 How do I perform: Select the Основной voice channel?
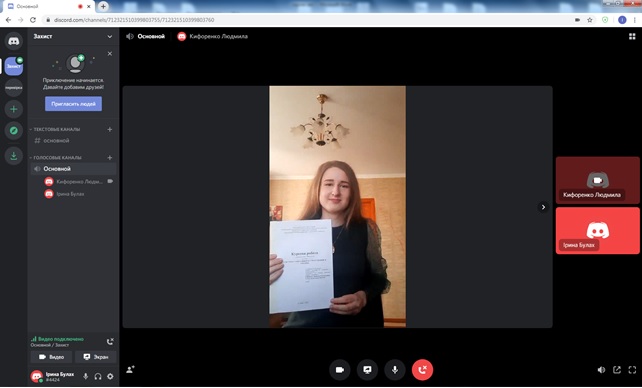73,169
